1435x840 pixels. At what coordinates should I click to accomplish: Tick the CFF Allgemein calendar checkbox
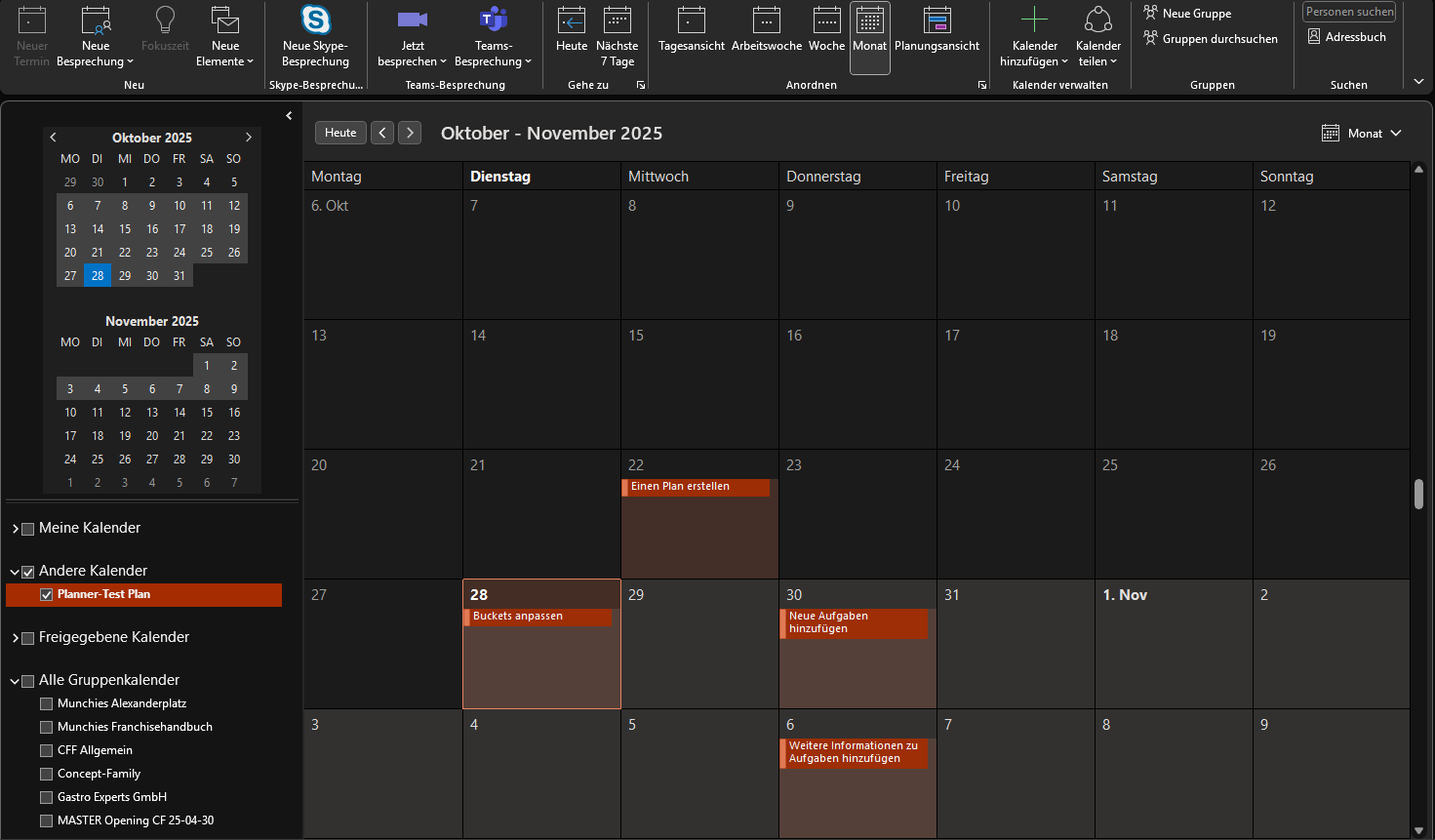(x=46, y=751)
